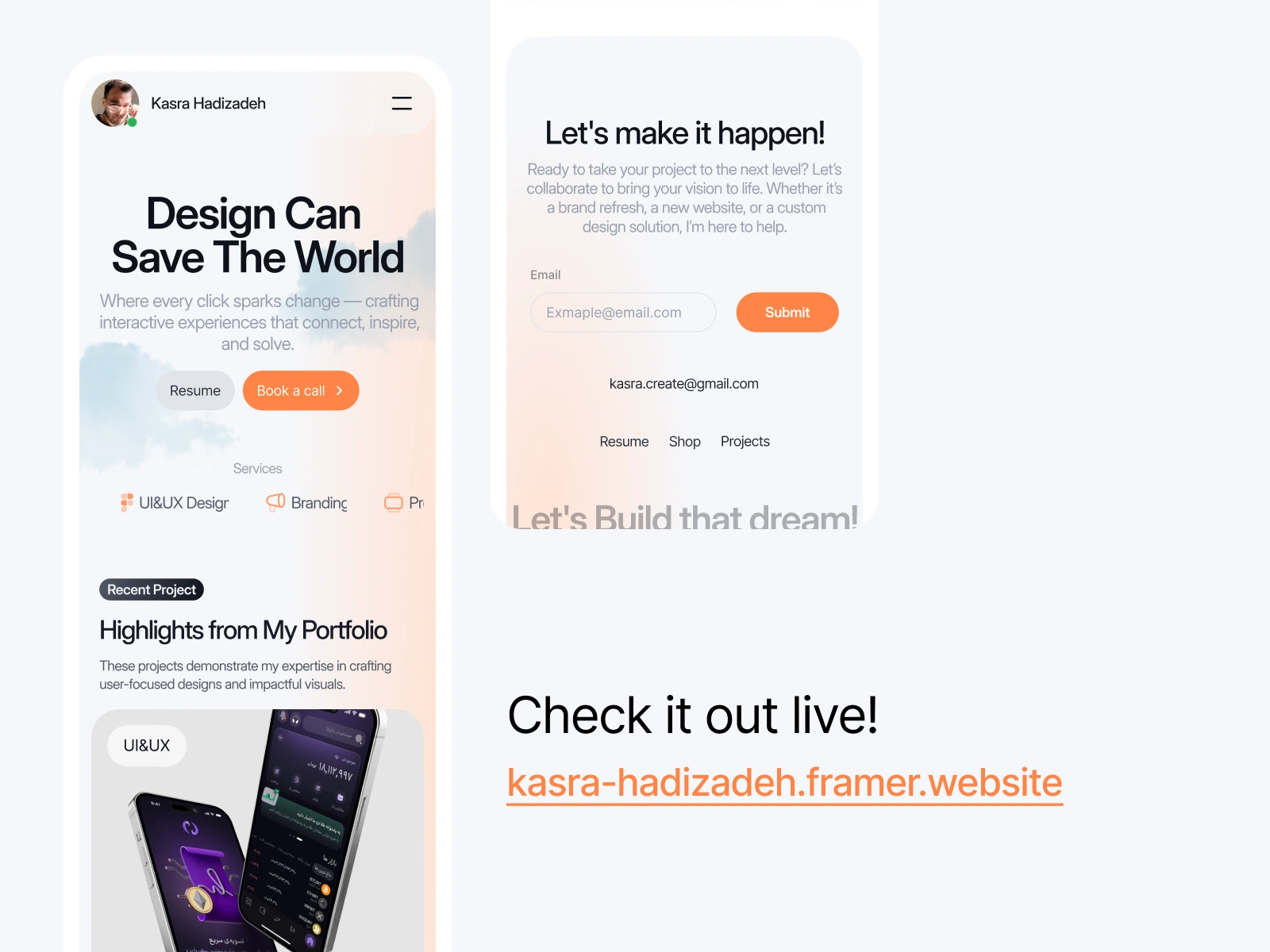Click Kasra Hadizadeh's profile avatar

click(115, 103)
